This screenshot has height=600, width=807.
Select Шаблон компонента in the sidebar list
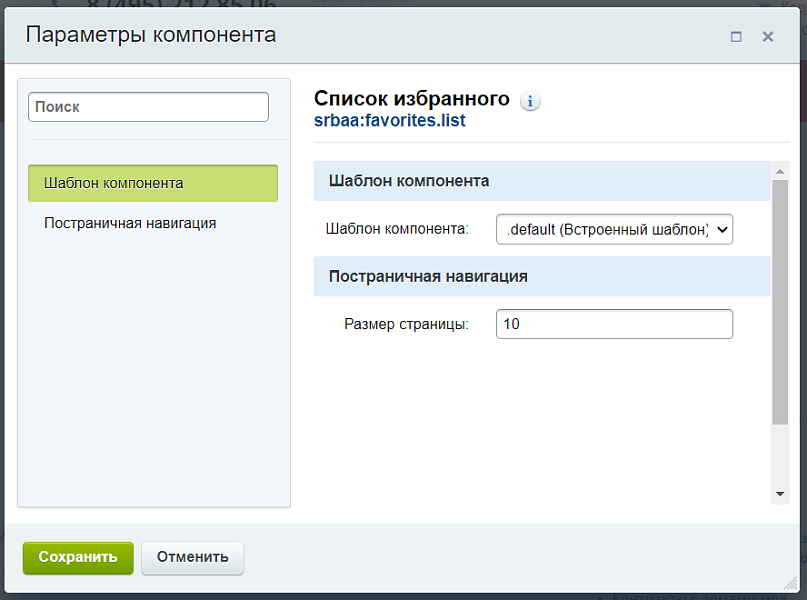pyautogui.click(x=152, y=183)
